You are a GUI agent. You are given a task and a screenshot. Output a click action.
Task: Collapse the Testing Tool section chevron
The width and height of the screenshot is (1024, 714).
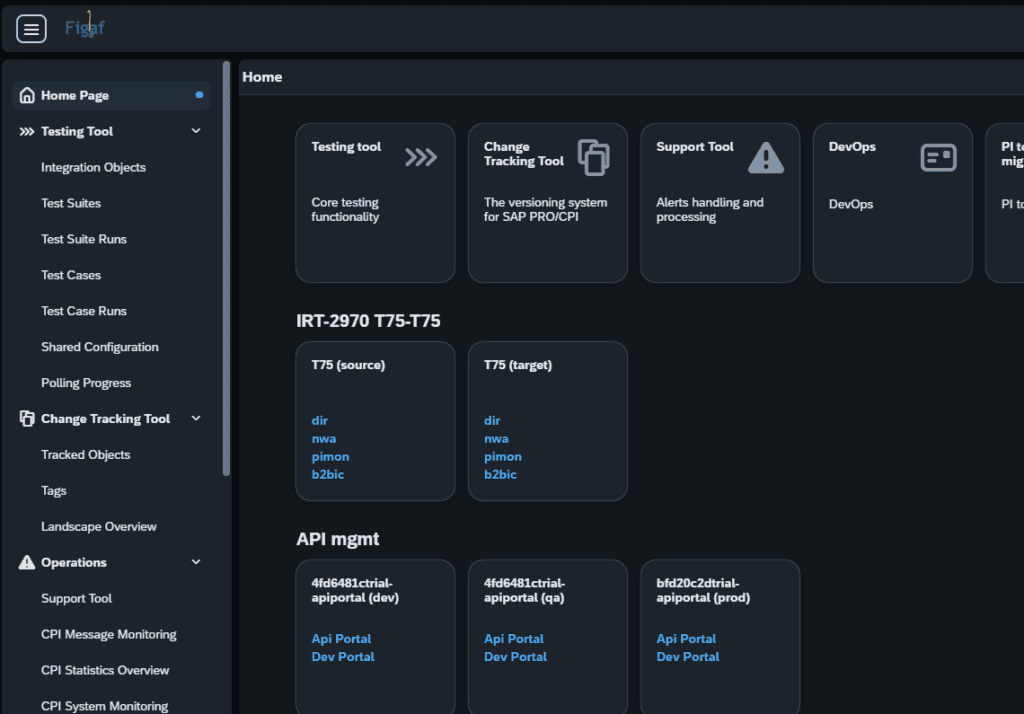click(x=196, y=131)
